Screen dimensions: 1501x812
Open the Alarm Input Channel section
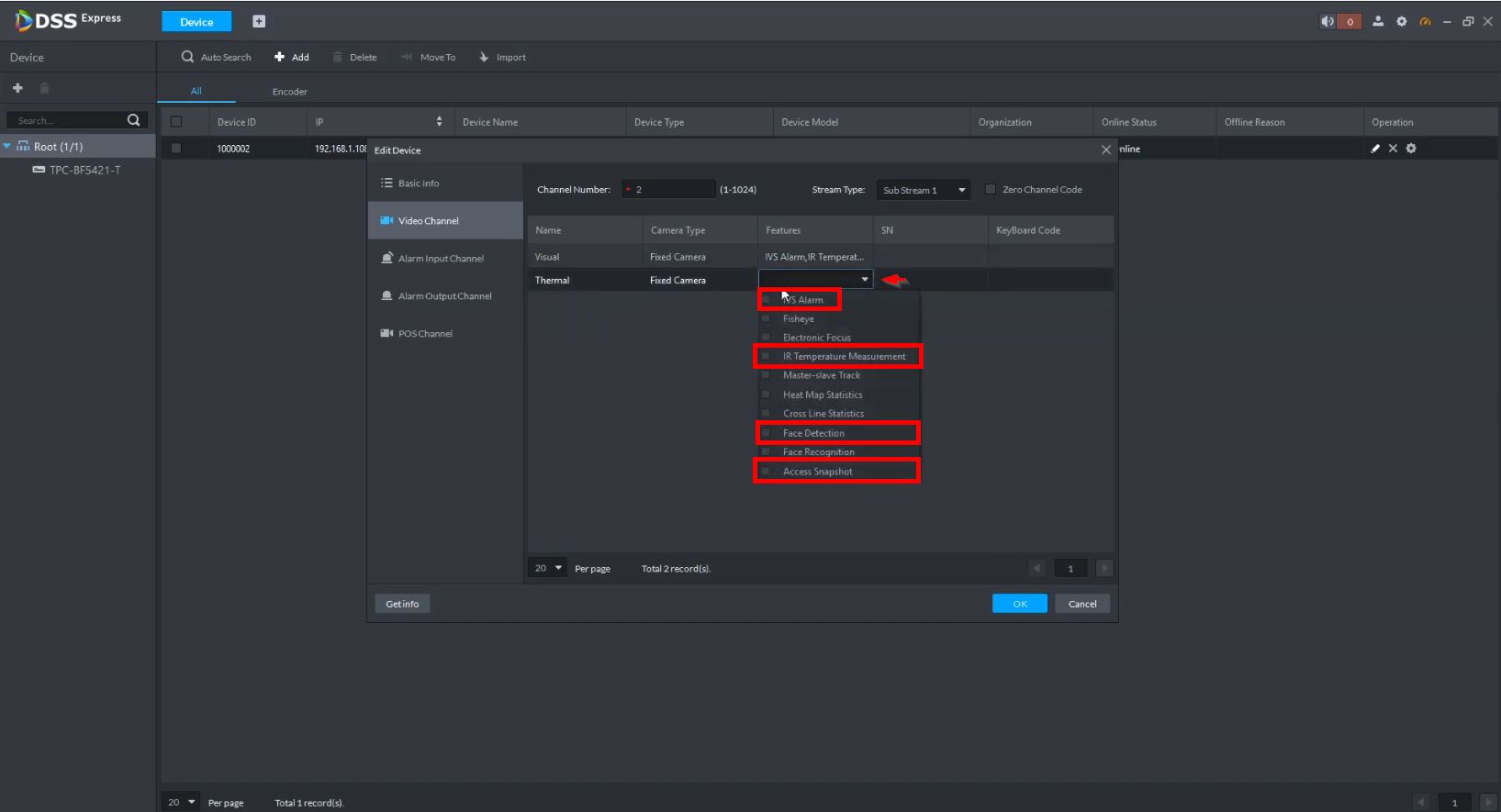pyautogui.click(x=441, y=259)
